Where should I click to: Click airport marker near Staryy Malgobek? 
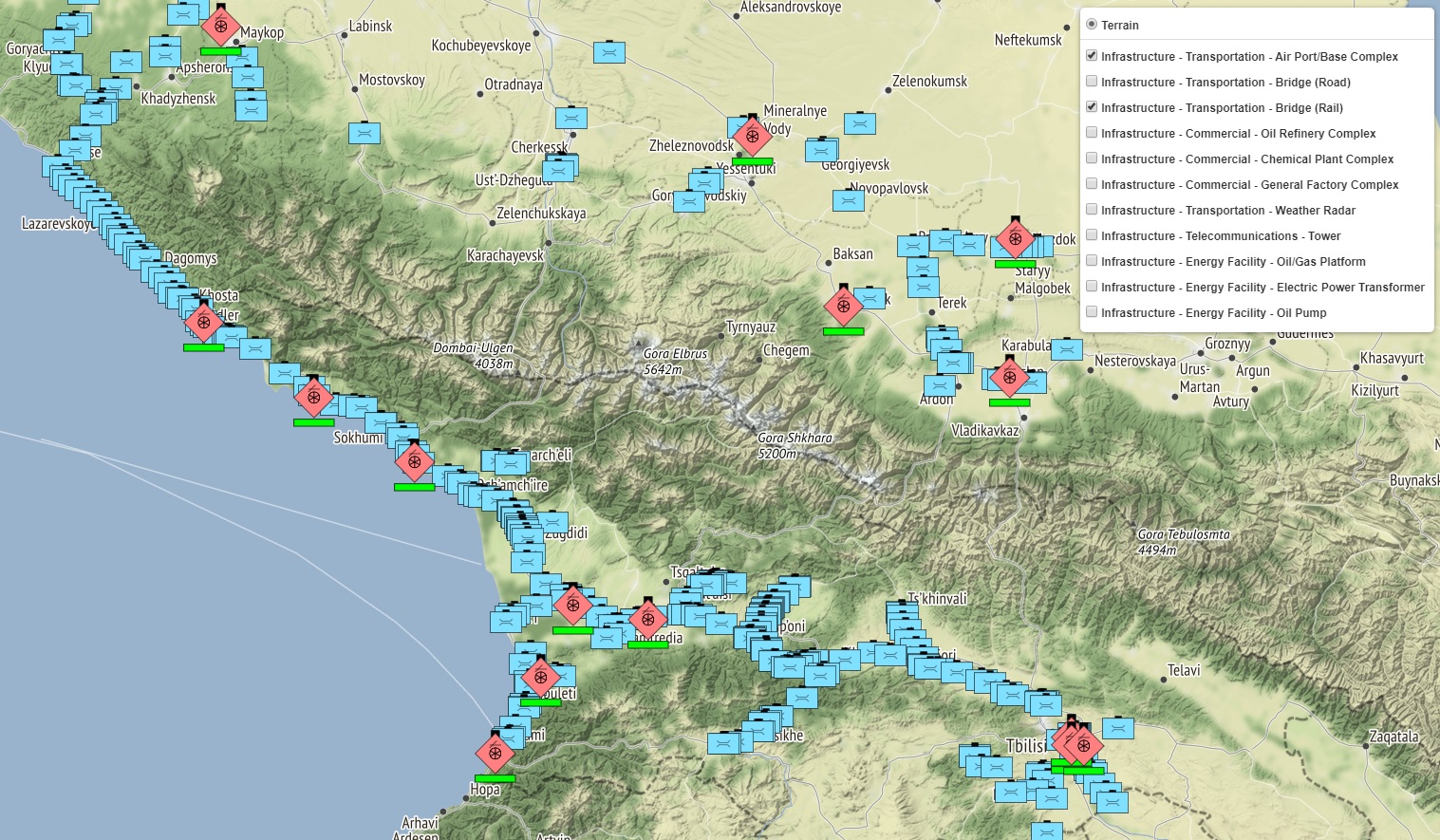point(1015,238)
